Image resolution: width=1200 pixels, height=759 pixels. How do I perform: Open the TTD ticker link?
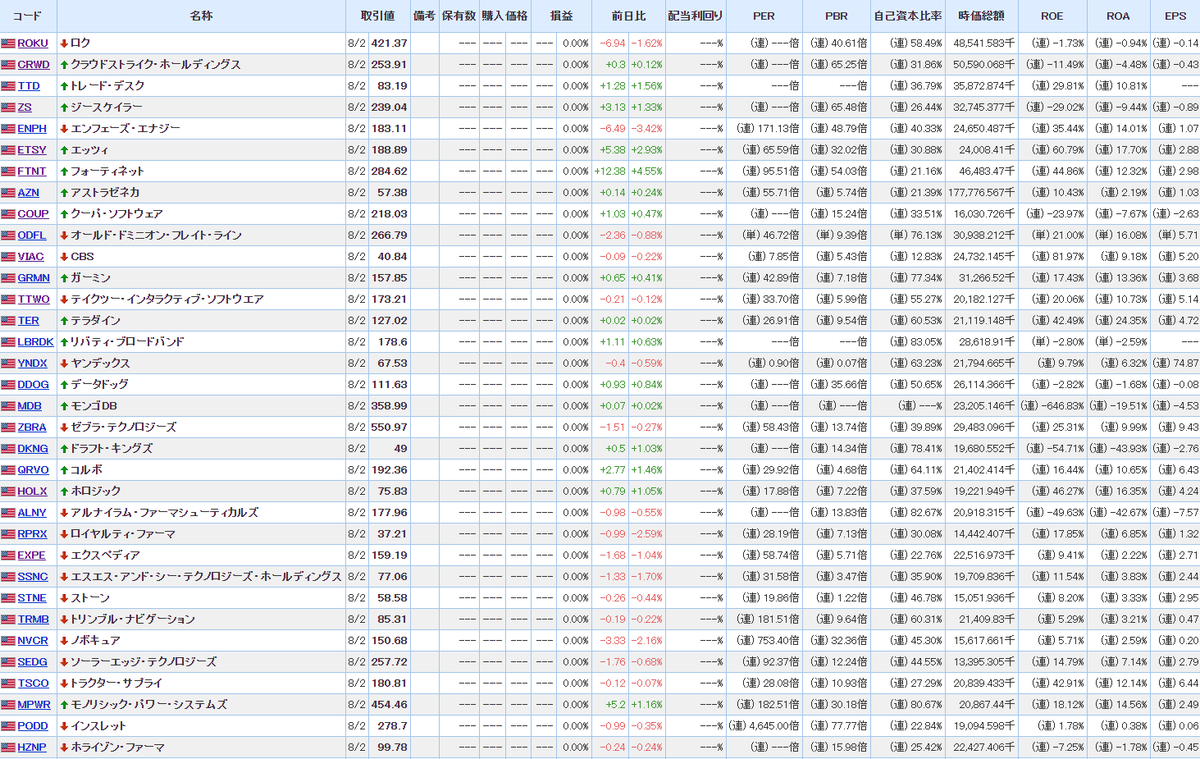click(x=29, y=86)
